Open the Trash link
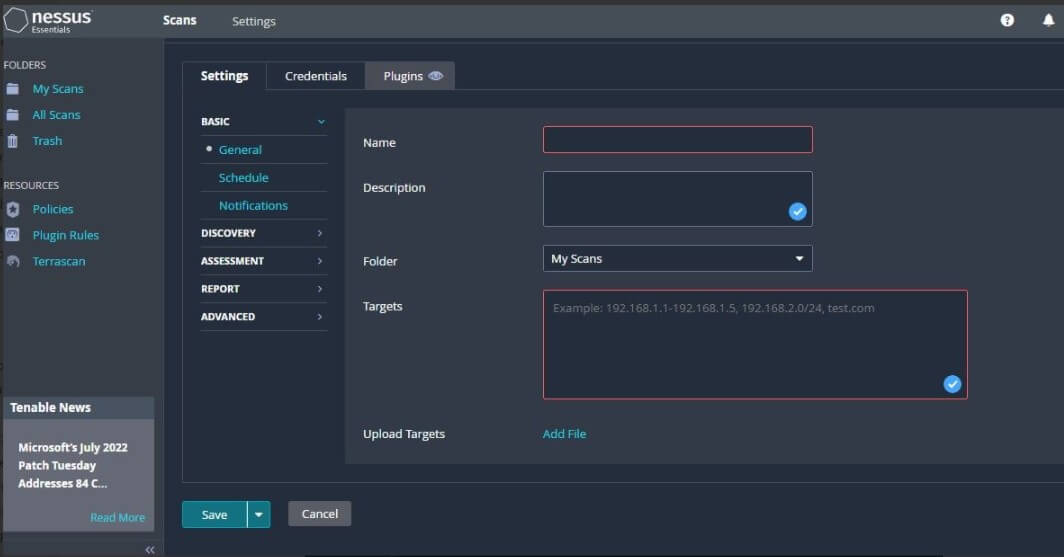Image resolution: width=1064 pixels, height=557 pixels. (x=48, y=140)
